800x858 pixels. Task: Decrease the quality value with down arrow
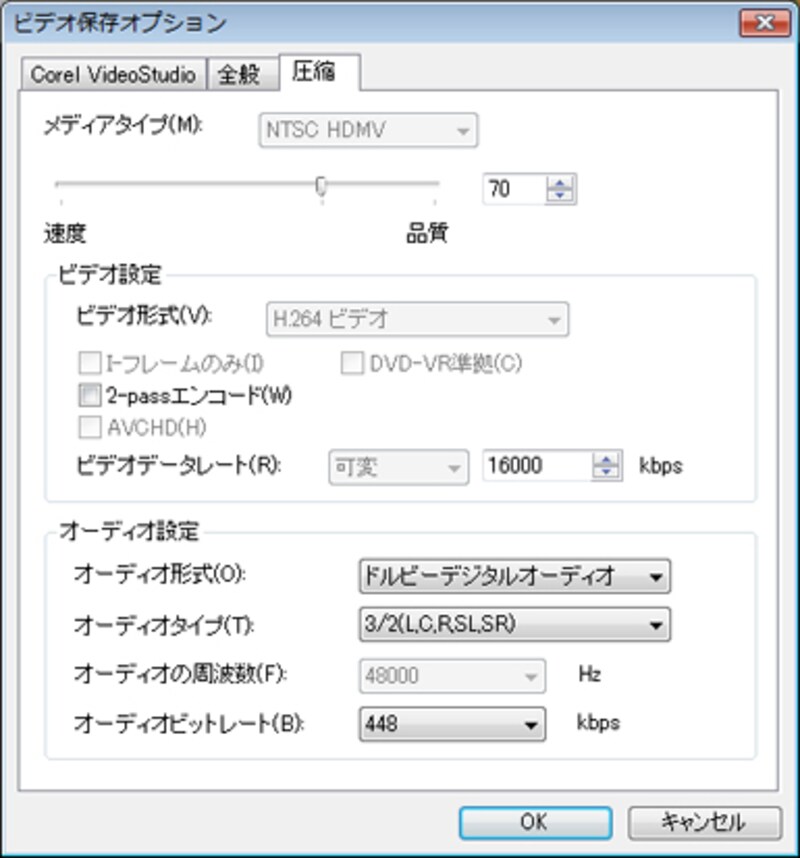coord(560,196)
